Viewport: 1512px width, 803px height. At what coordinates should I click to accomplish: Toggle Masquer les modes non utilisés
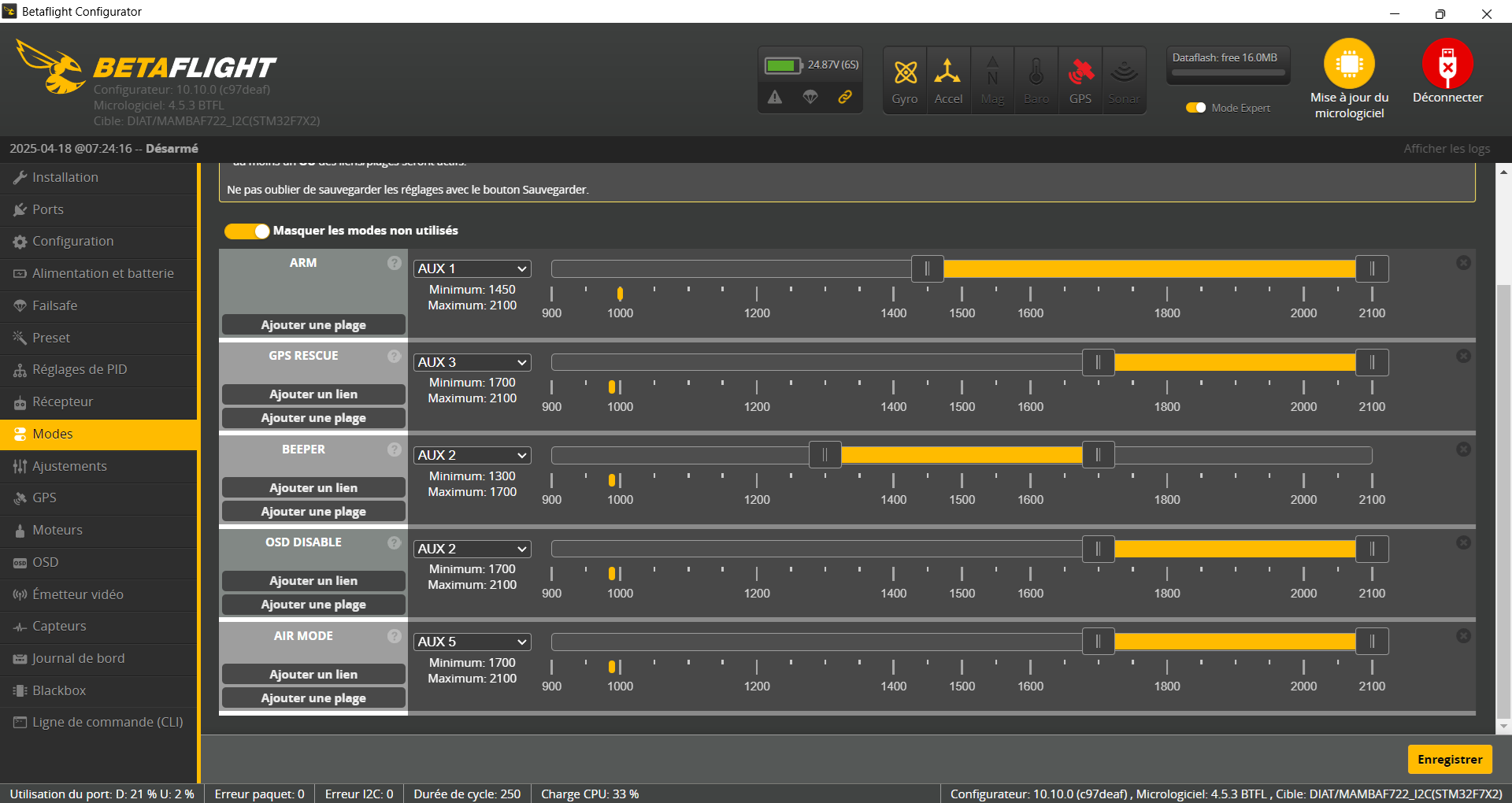[x=246, y=231]
